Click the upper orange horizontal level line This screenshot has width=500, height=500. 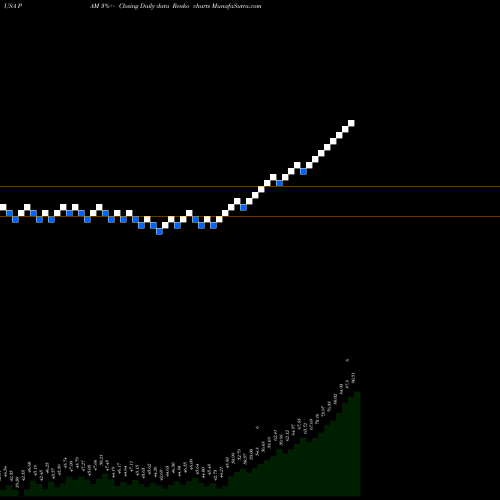[250, 186]
